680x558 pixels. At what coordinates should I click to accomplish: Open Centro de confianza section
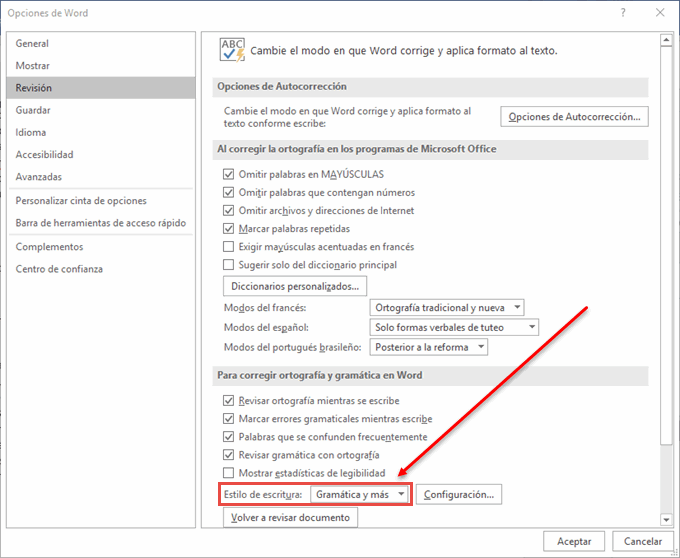tap(59, 269)
